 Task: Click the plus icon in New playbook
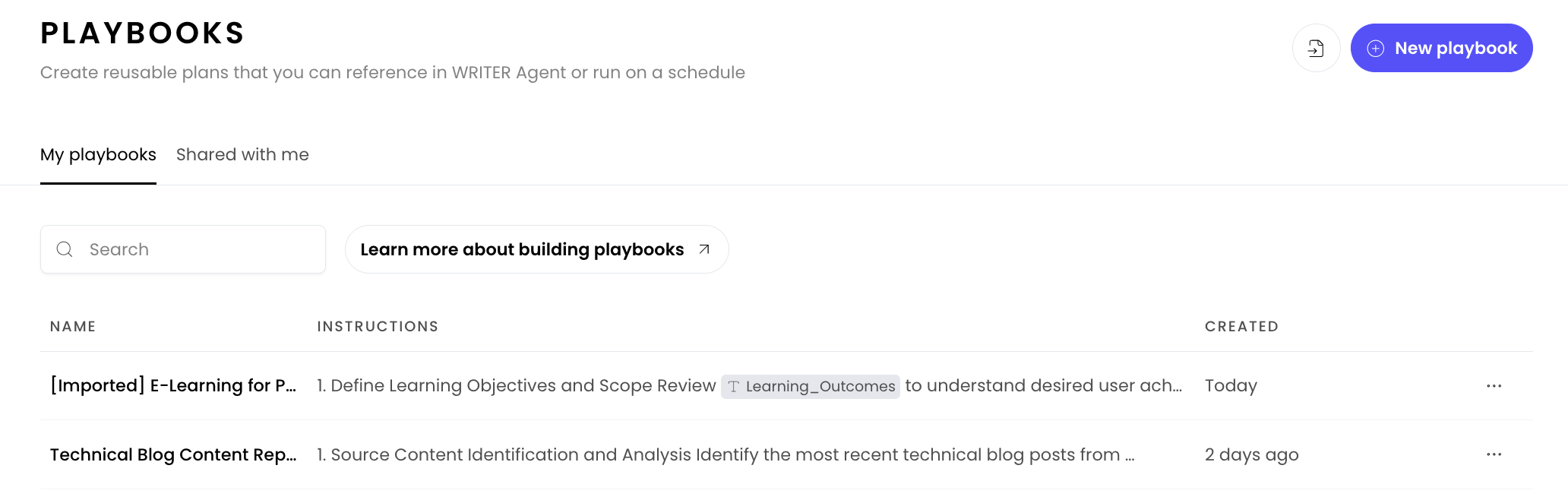(x=1375, y=49)
